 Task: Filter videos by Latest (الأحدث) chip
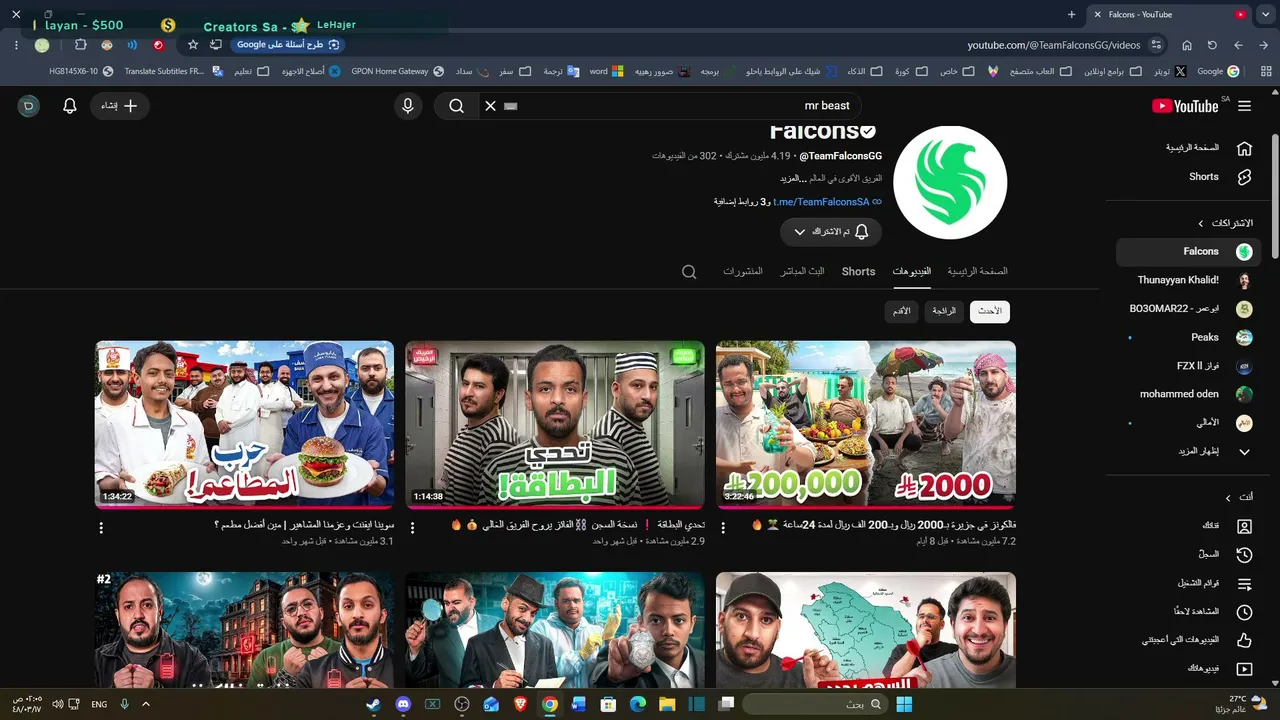pyautogui.click(x=990, y=312)
